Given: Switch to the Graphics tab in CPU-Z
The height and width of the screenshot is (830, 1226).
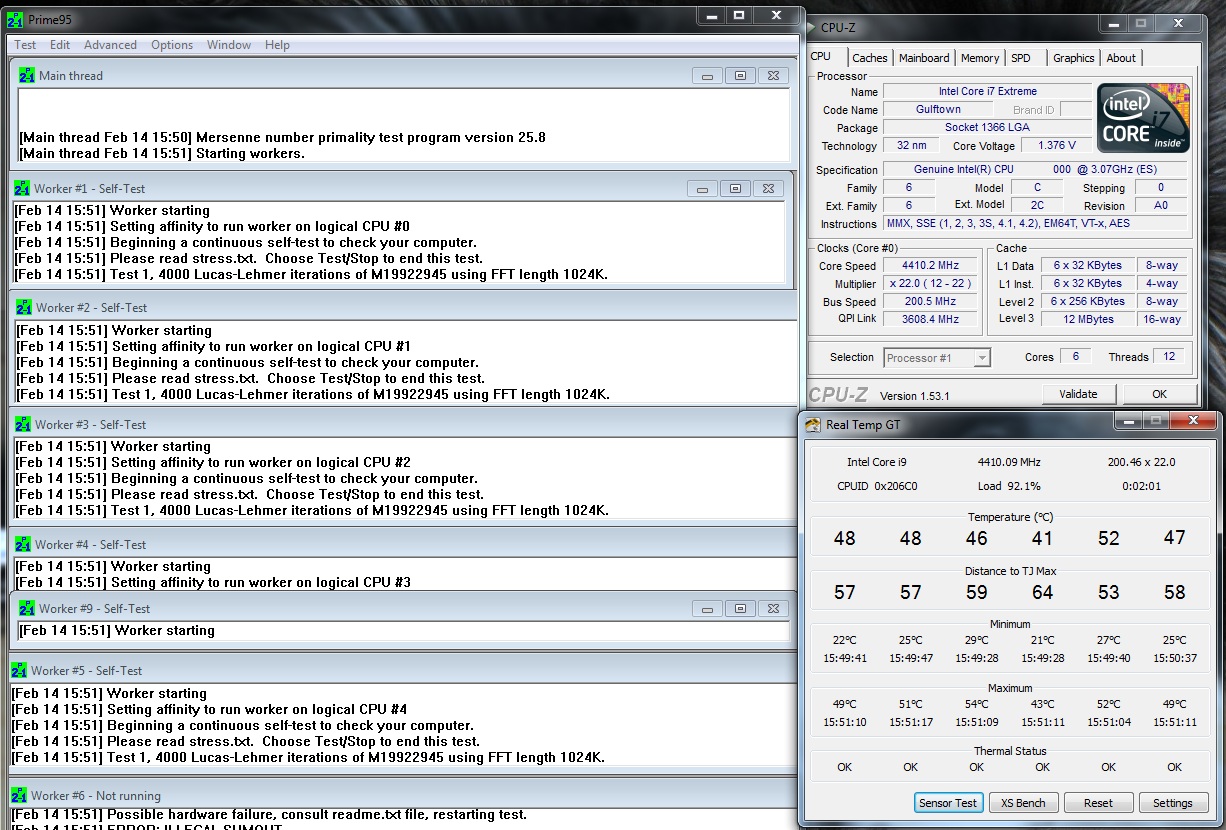Looking at the screenshot, I should 1073,58.
